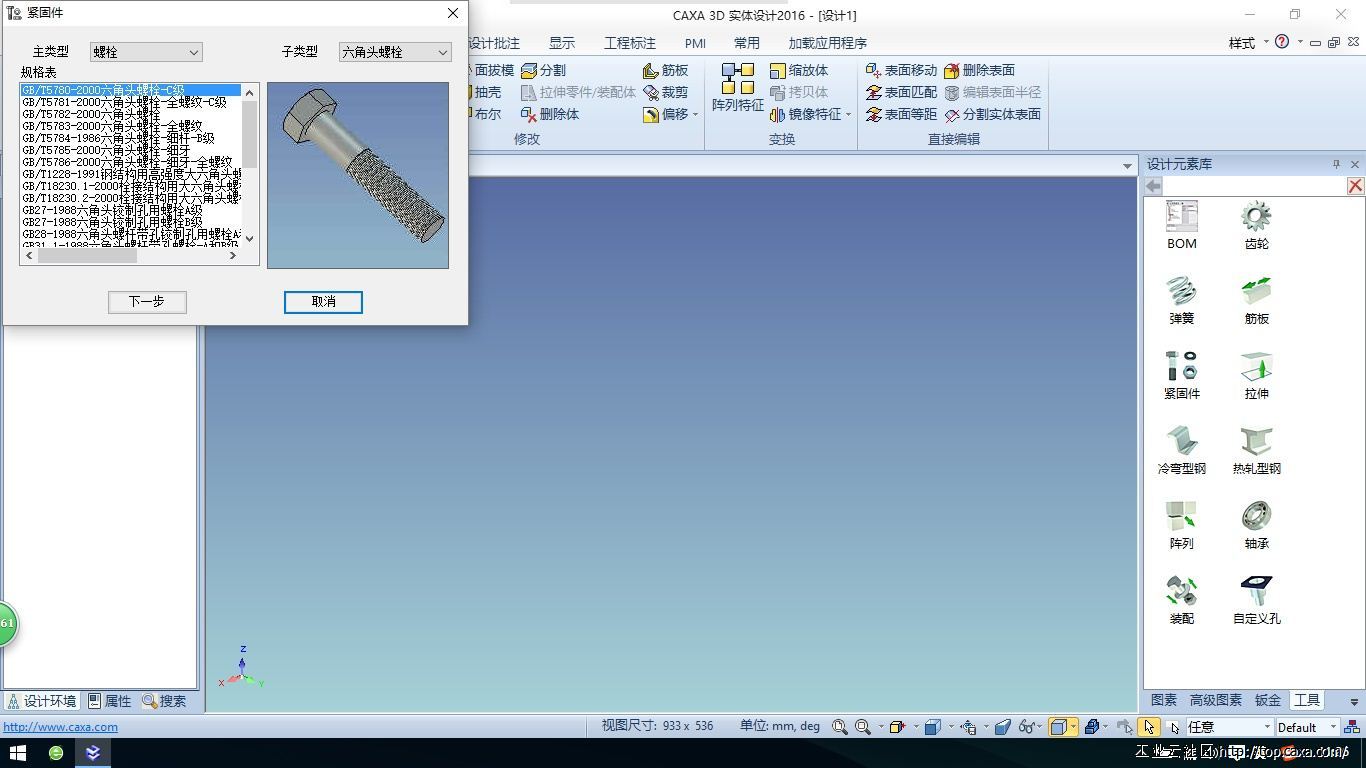Close the design element library search bar
1366x768 pixels.
(1355, 186)
